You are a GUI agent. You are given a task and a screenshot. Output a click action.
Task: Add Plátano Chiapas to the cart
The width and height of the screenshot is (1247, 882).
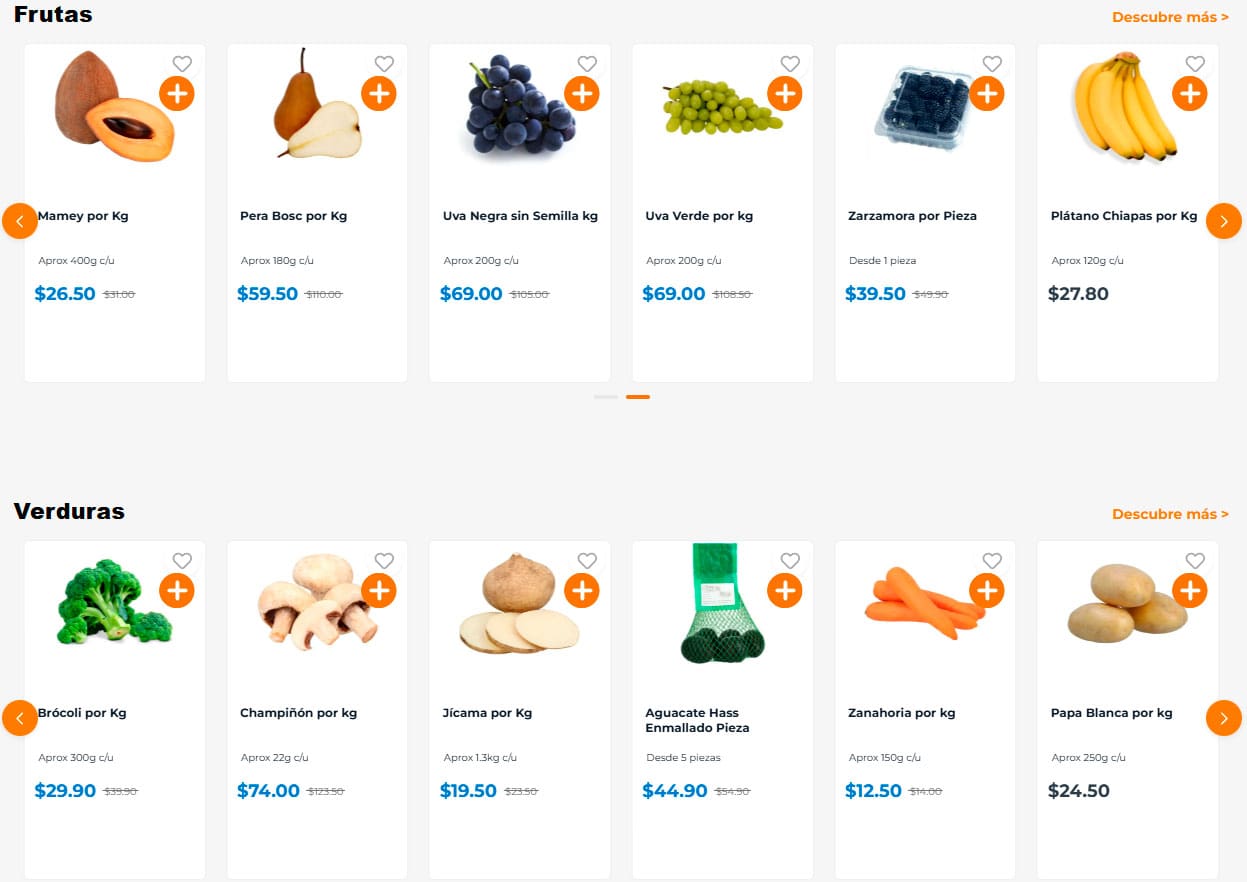1190,94
